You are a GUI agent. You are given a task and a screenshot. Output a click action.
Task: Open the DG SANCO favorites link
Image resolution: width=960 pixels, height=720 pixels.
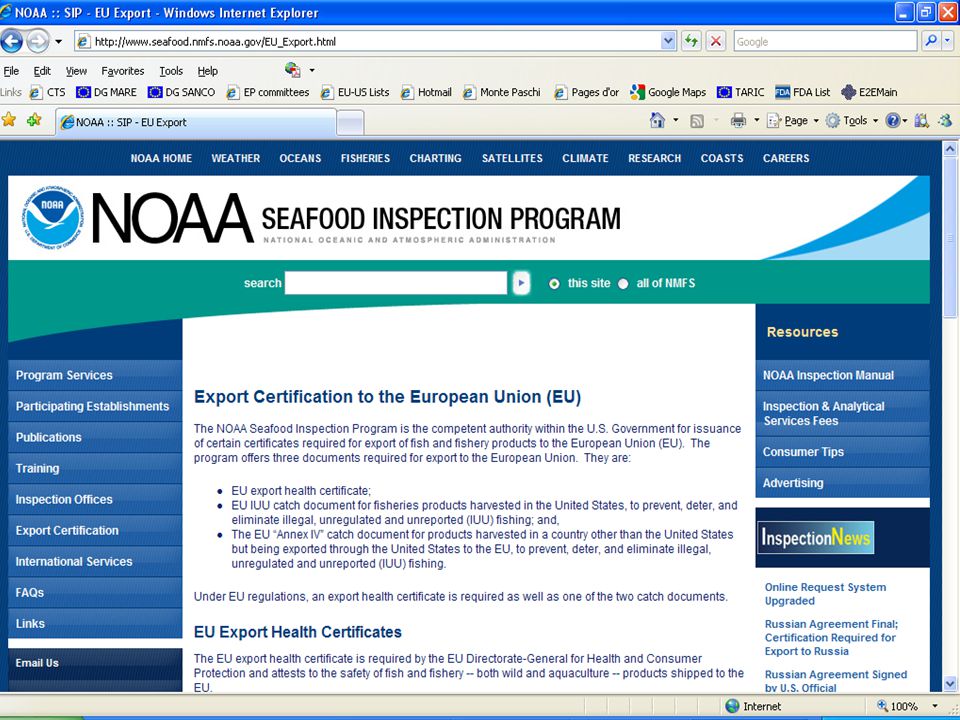(181, 92)
